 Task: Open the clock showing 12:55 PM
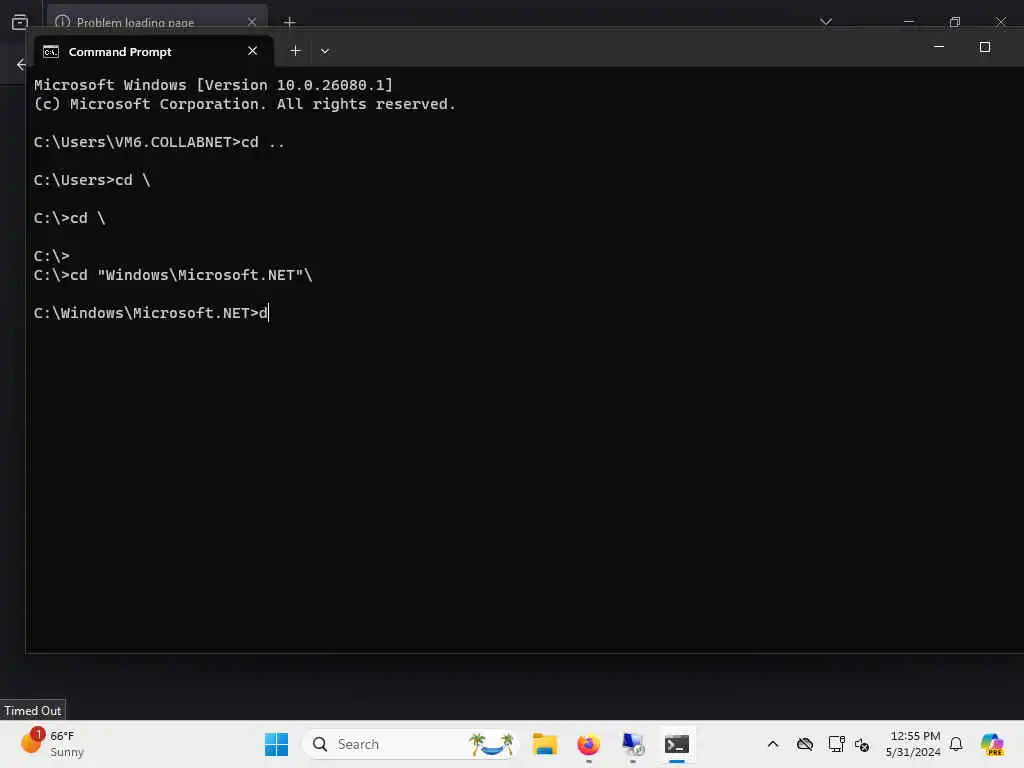(913, 744)
